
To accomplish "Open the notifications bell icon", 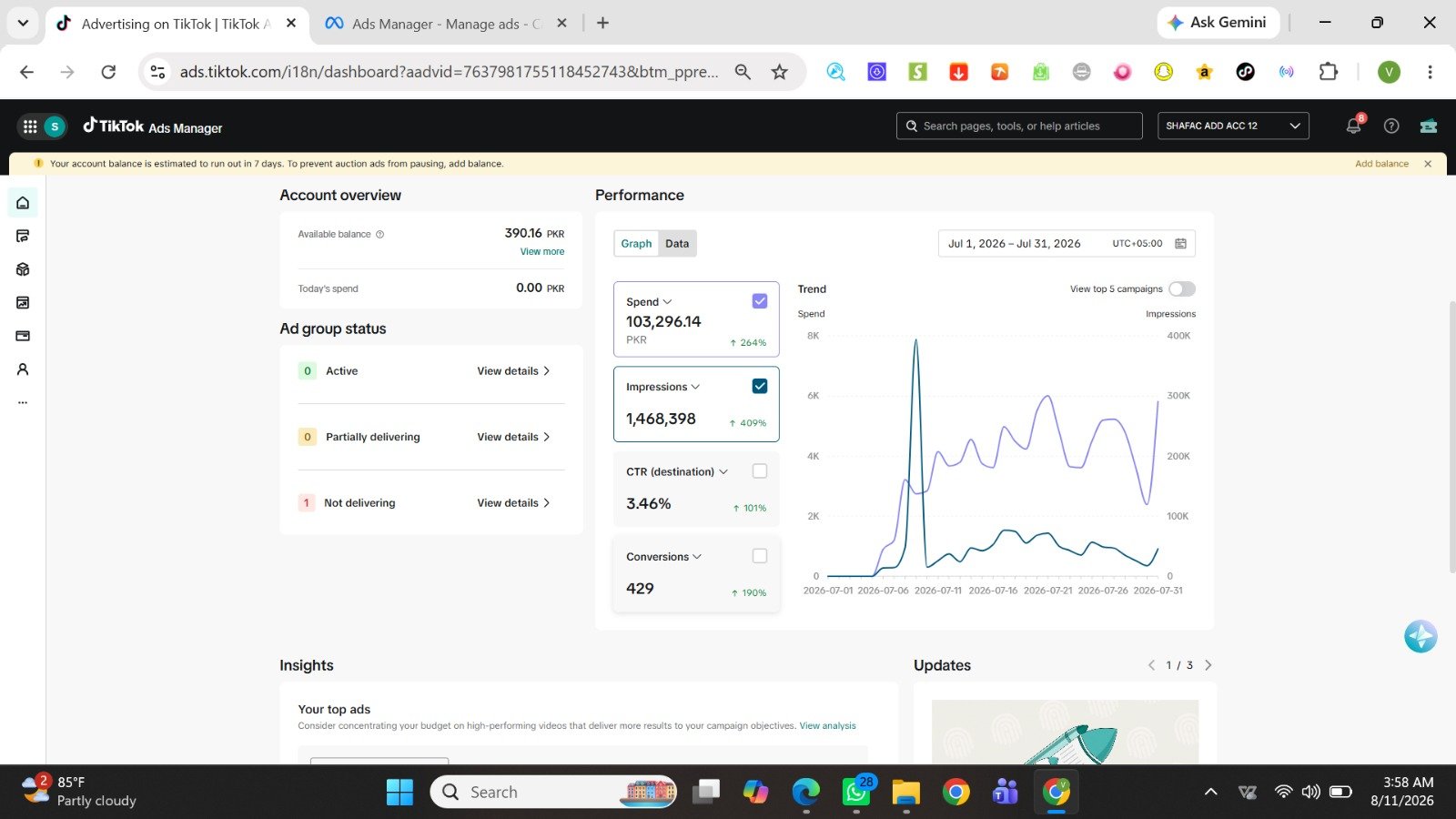I will pyautogui.click(x=1354, y=126).
